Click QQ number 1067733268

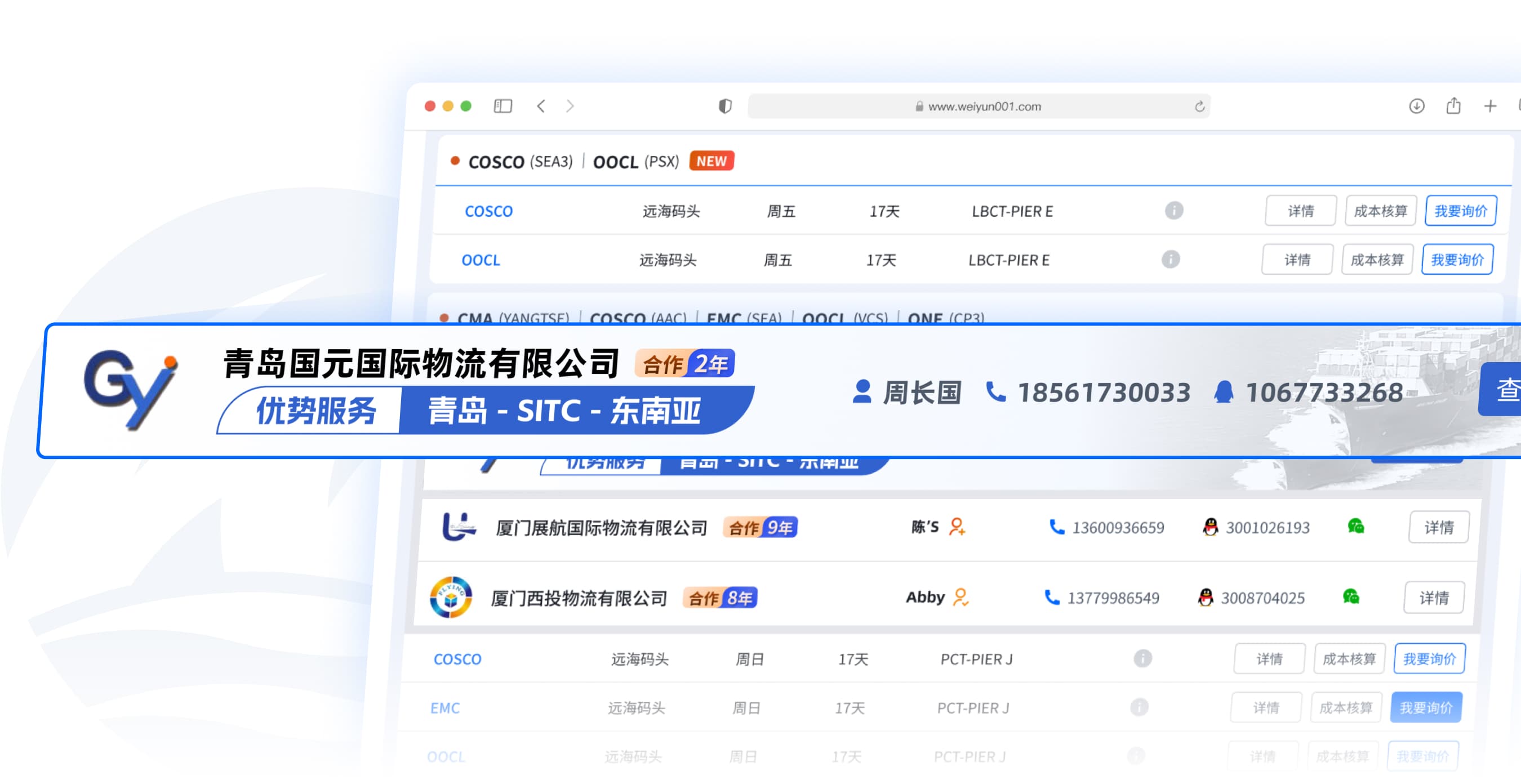(x=1324, y=393)
